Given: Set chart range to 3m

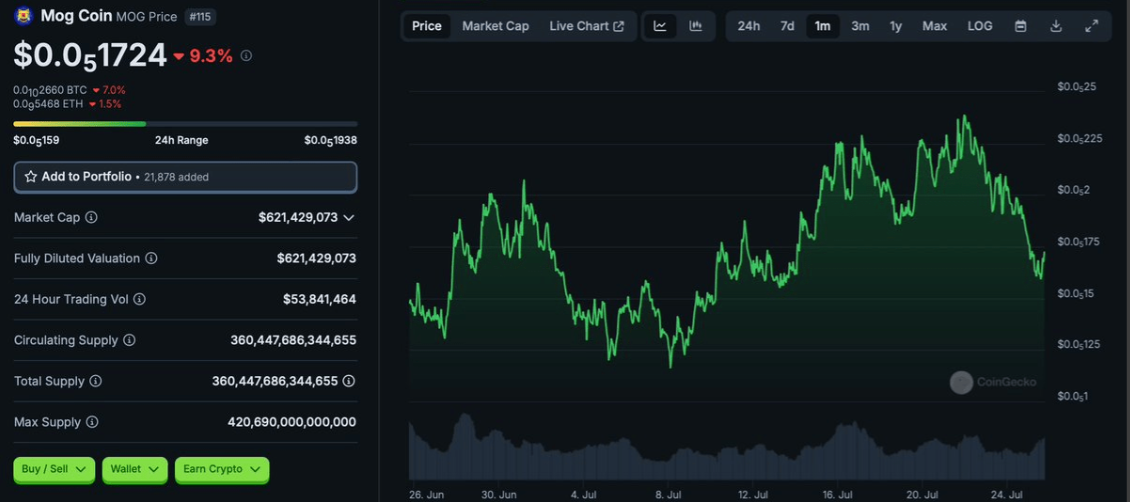Looking at the screenshot, I should click(860, 26).
